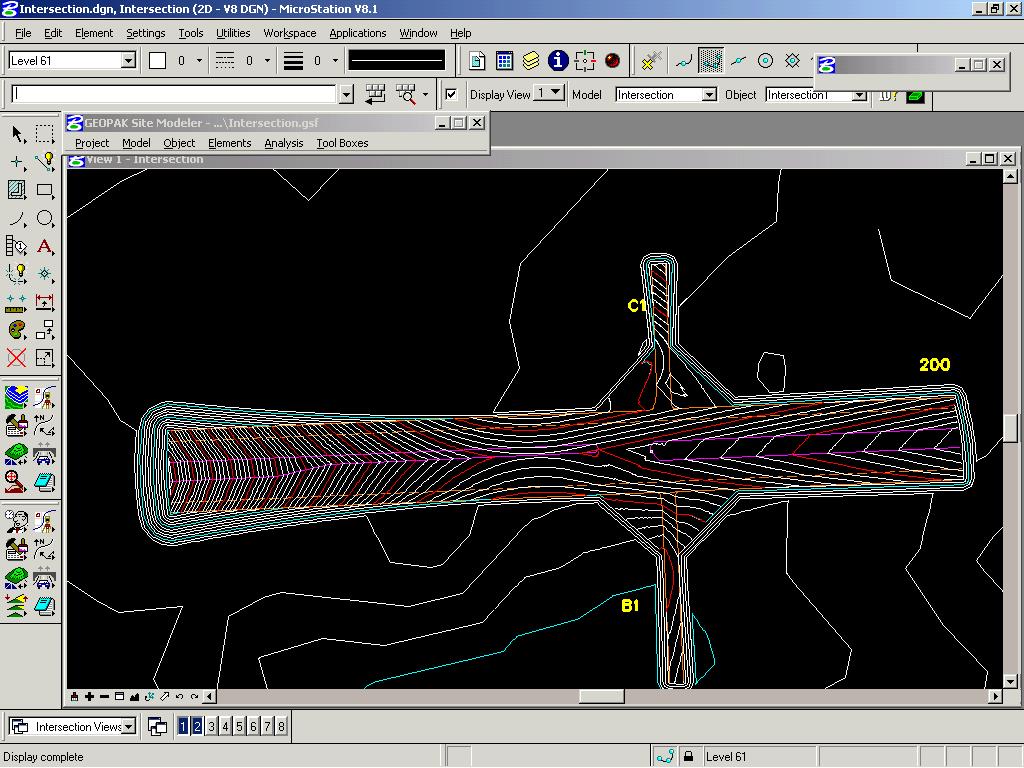Toggle view window 2 button

click(x=197, y=726)
